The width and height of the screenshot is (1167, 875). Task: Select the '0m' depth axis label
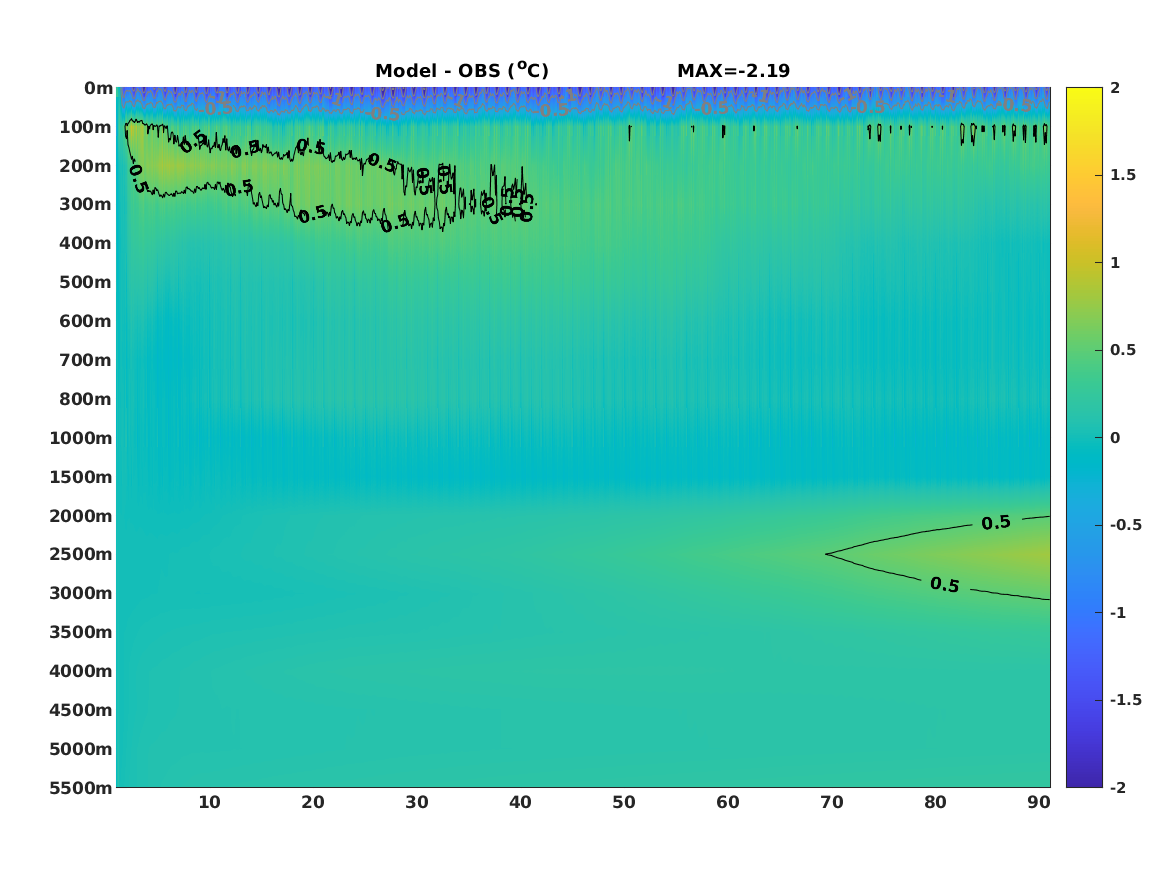98,89
